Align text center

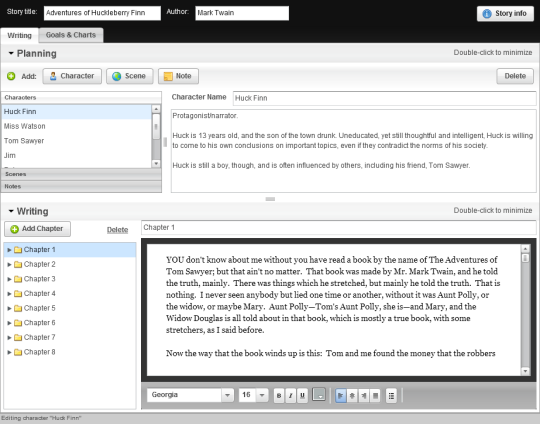pyautogui.click(x=352, y=396)
